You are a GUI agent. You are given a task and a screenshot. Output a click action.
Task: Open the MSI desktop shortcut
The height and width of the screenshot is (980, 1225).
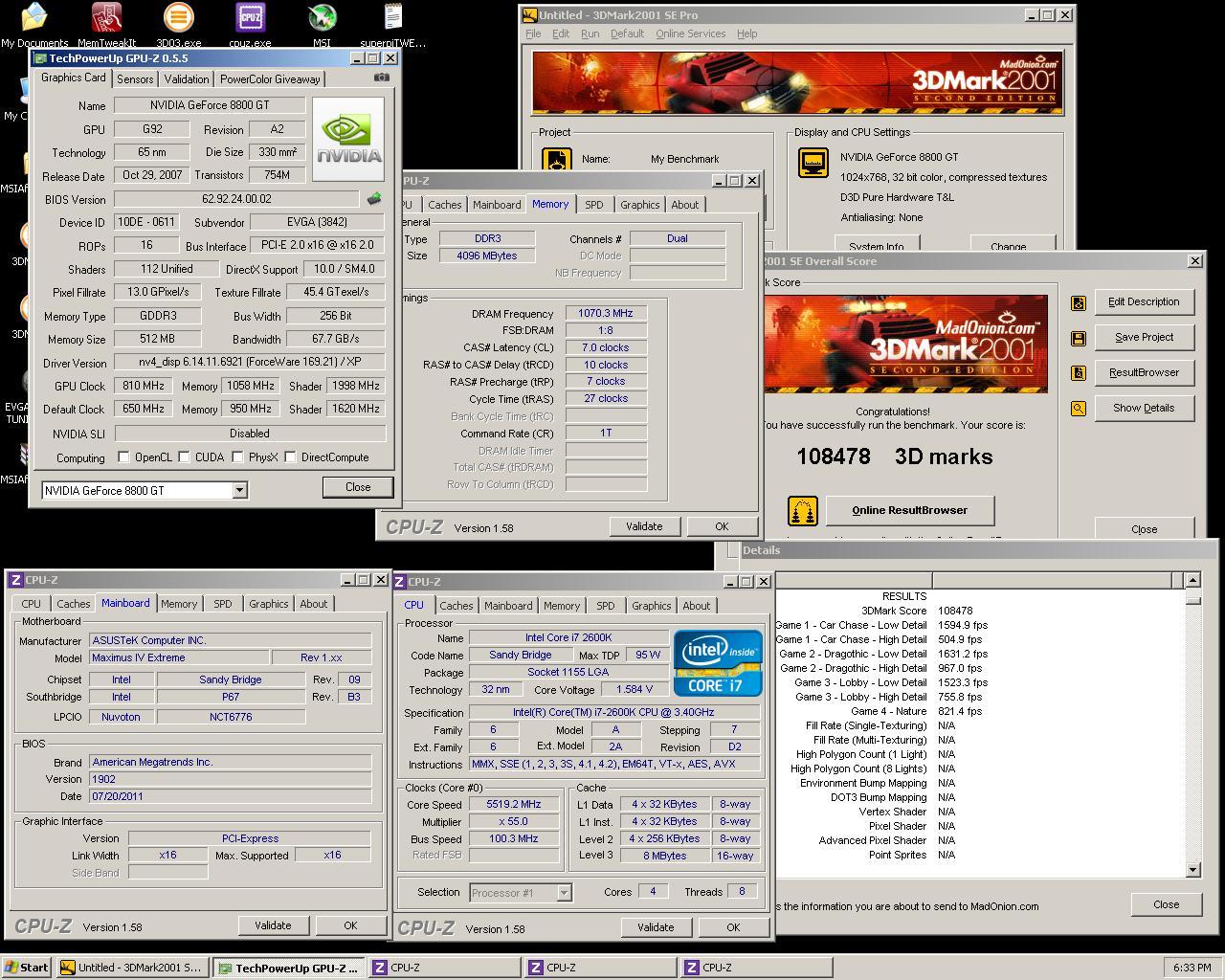[x=322, y=24]
